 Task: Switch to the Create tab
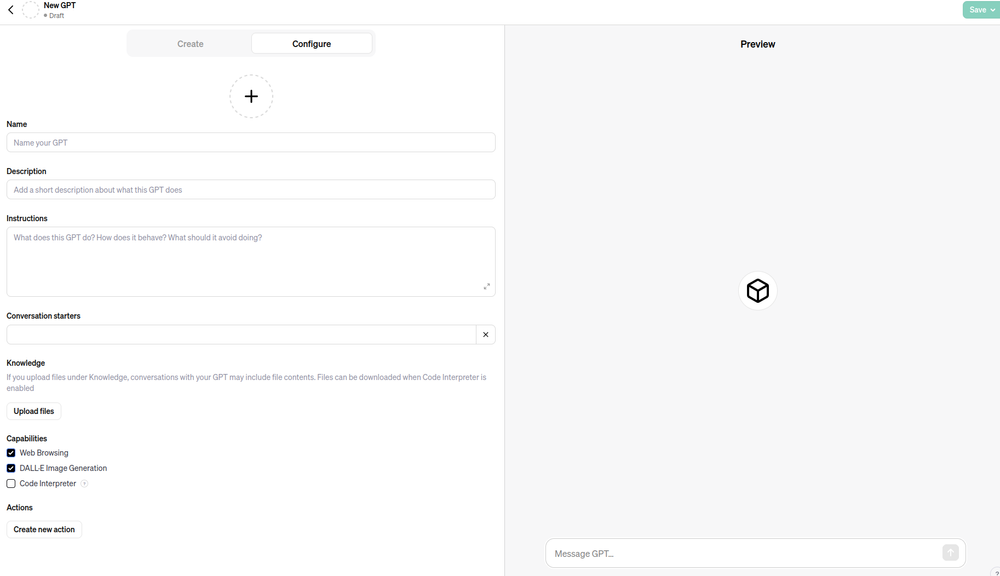[190, 44]
